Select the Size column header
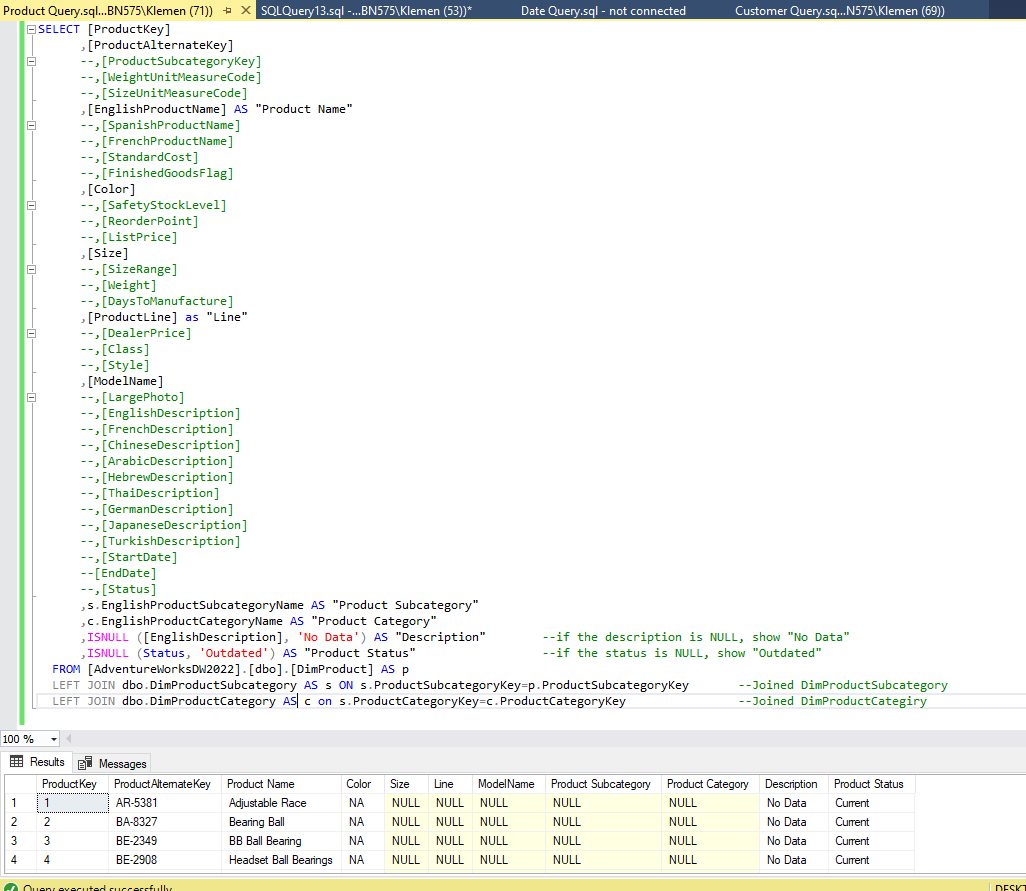Image resolution: width=1026 pixels, height=891 pixels. [406, 784]
